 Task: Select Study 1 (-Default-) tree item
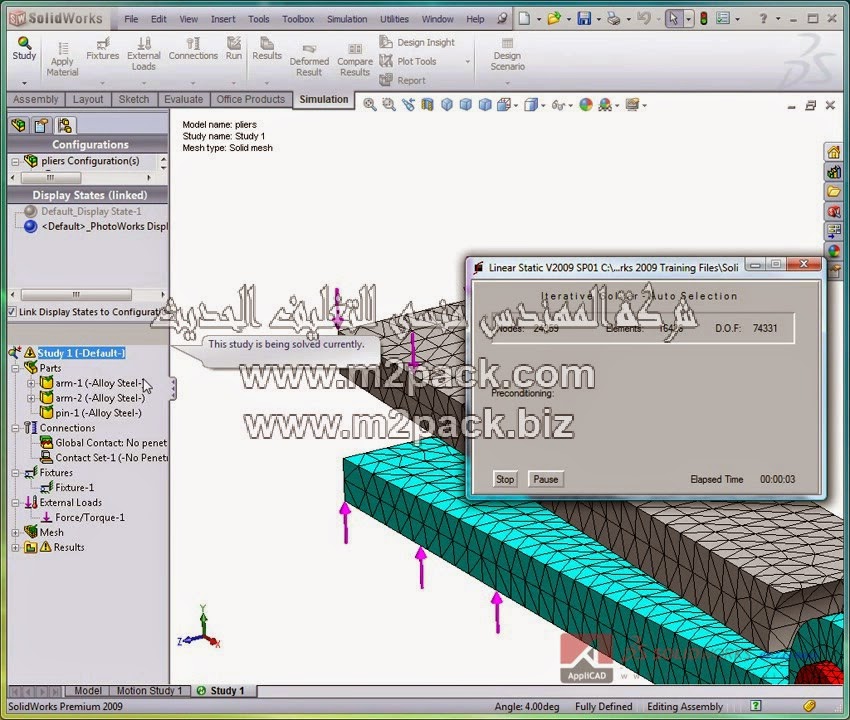coord(81,353)
